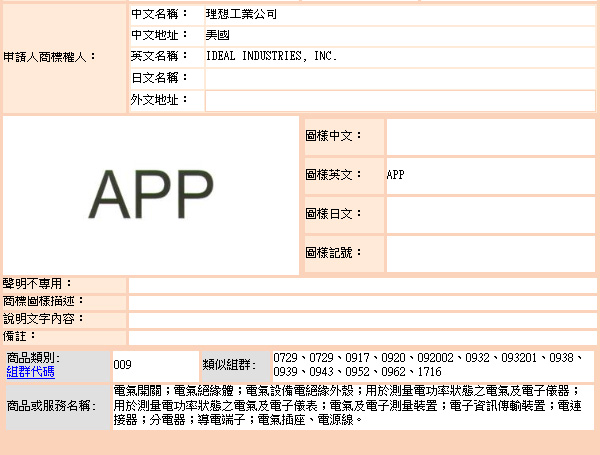Click the 類似組群 label

pyautogui.click(x=229, y=365)
